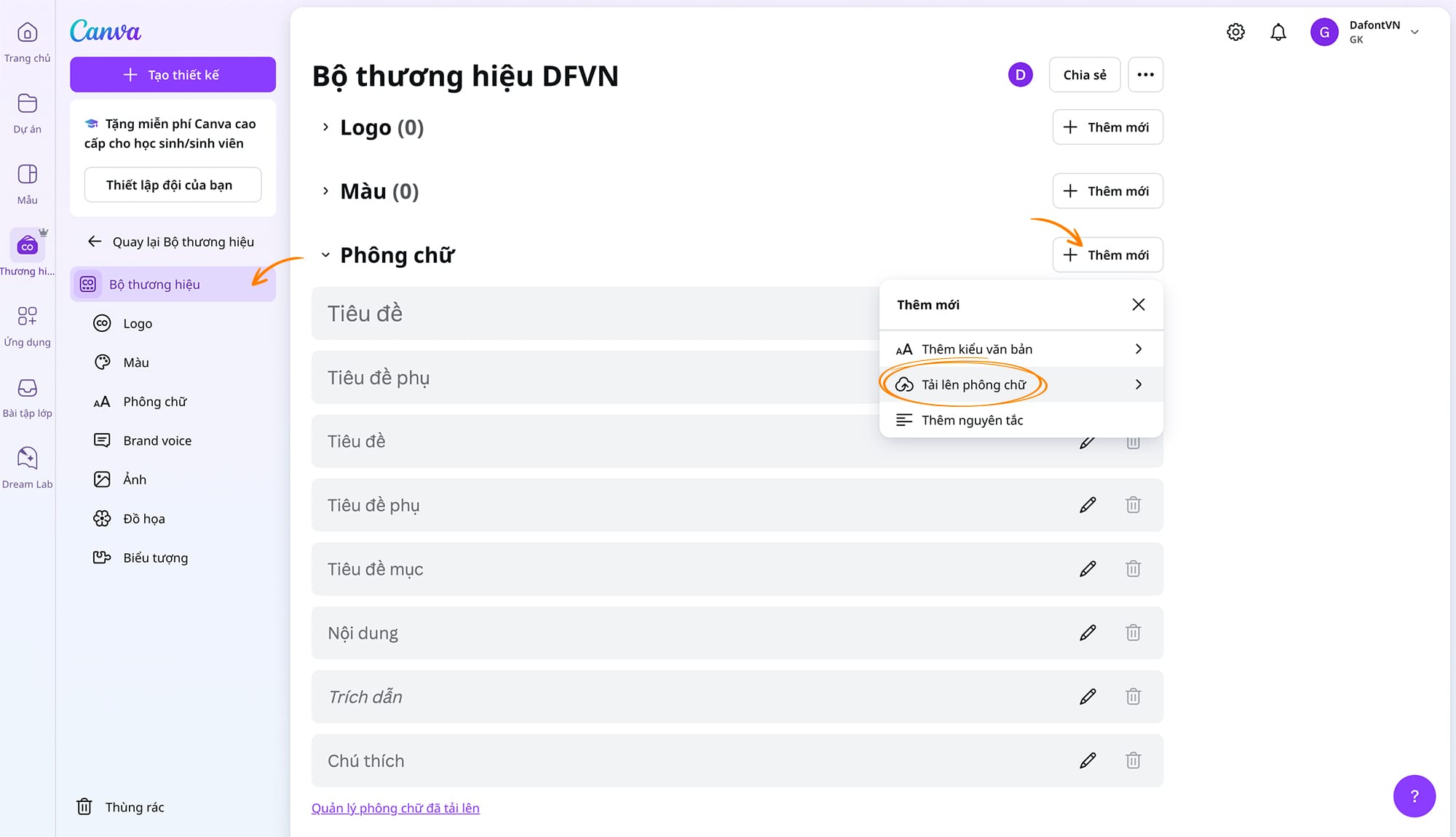1456x837 pixels.
Task: Open the Bài tập lớp icon
Action: point(27,387)
